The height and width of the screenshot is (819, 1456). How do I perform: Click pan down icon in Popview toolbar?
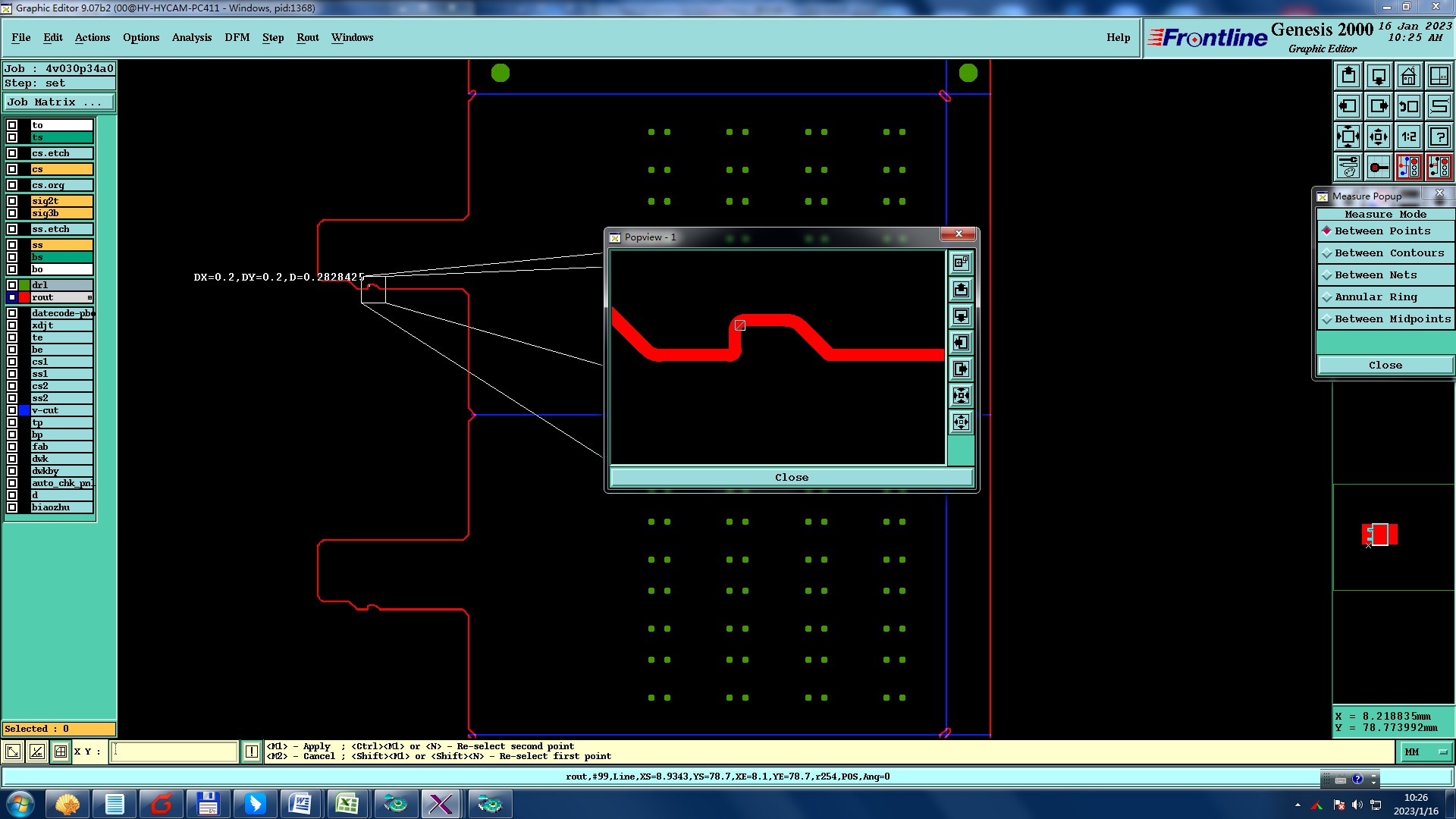pyautogui.click(x=961, y=316)
